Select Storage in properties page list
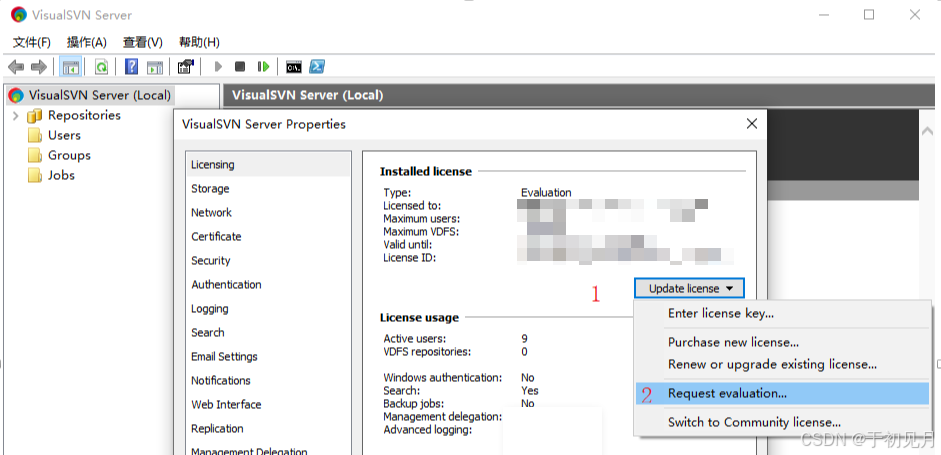941x455 pixels. coord(268,188)
